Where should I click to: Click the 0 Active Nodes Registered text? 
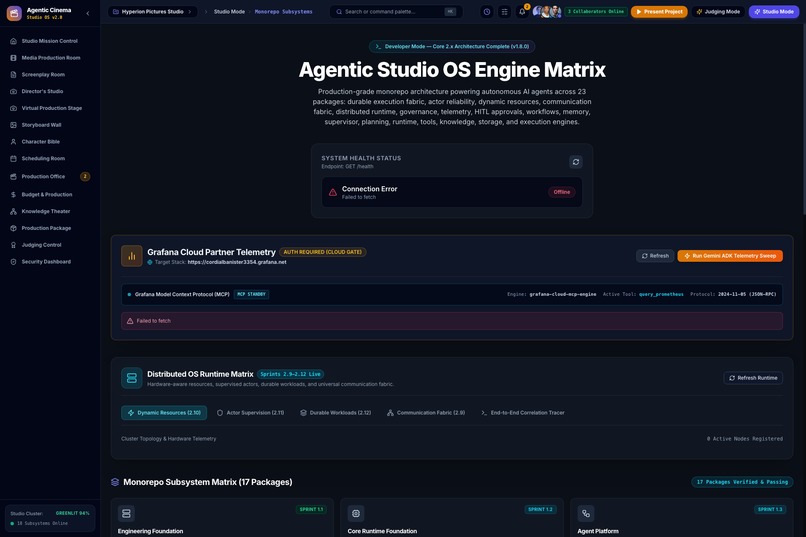pos(744,439)
